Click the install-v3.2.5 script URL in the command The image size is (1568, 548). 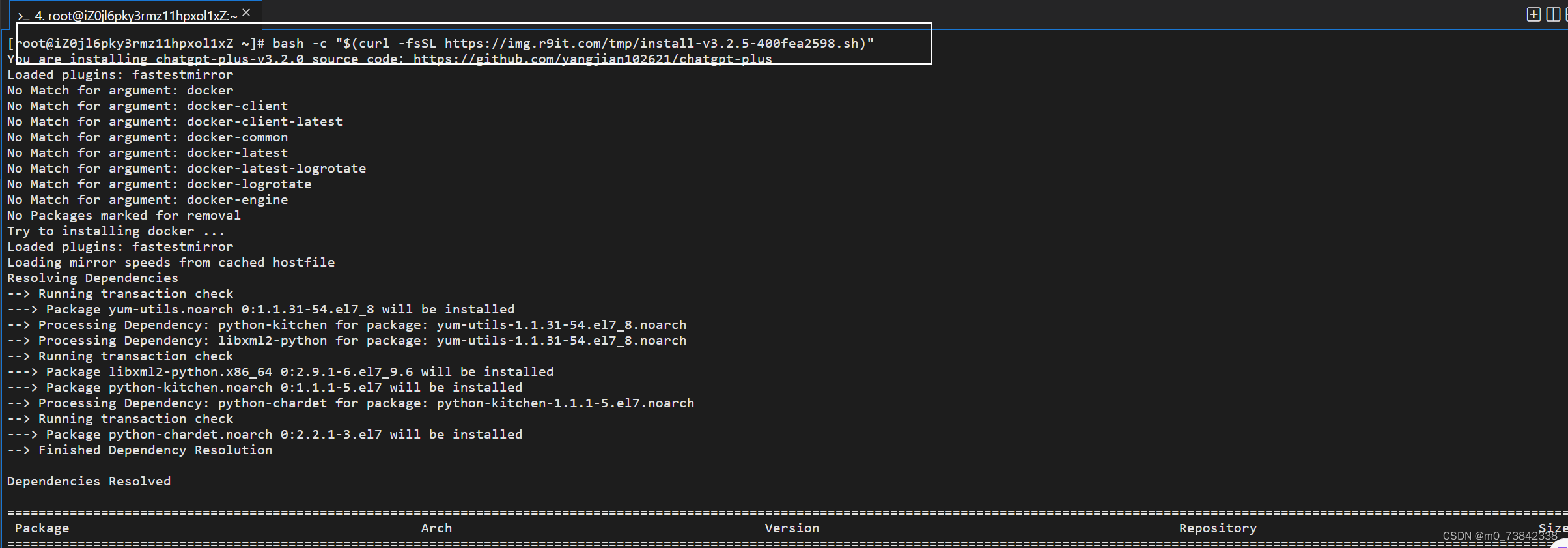click(652, 43)
